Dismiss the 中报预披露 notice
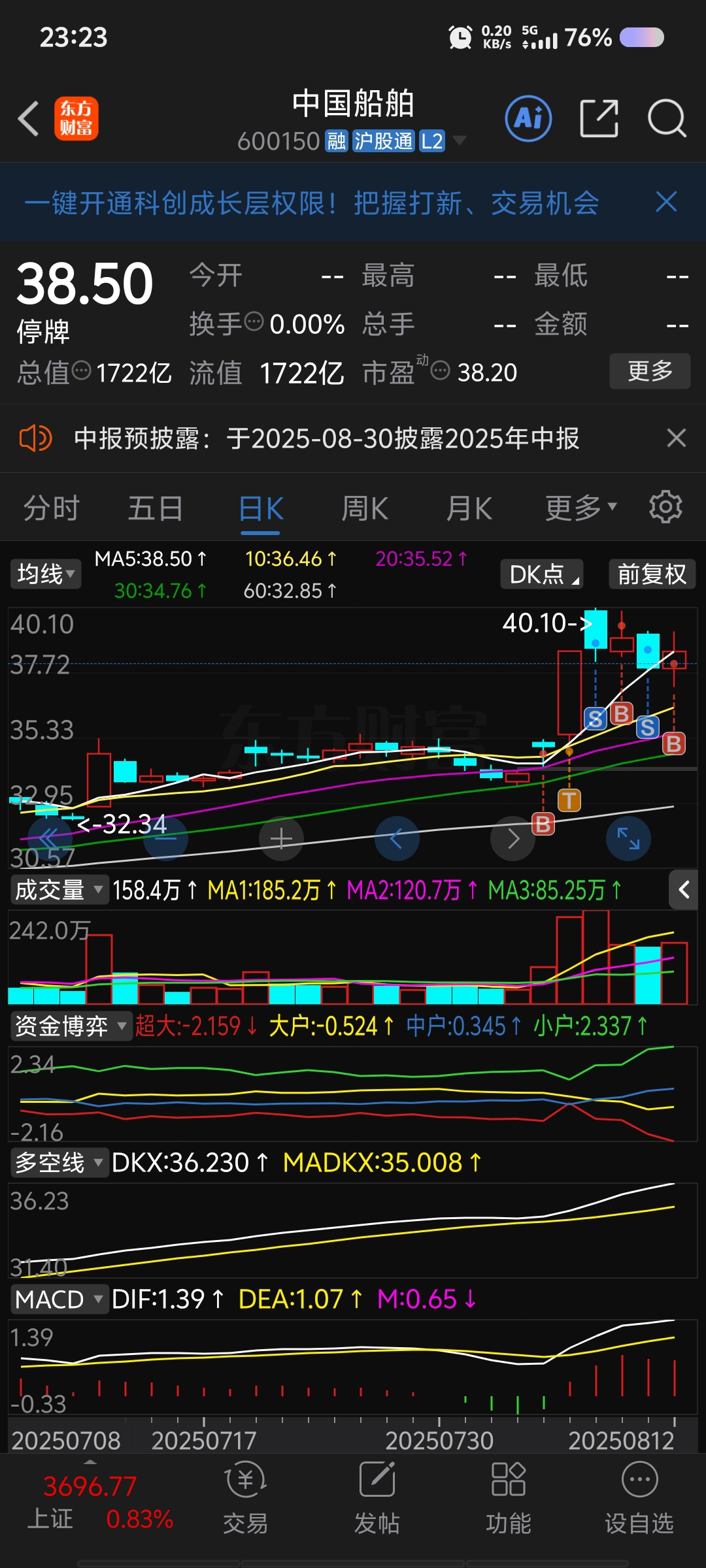This screenshot has height=1568, width=706. point(676,438)
